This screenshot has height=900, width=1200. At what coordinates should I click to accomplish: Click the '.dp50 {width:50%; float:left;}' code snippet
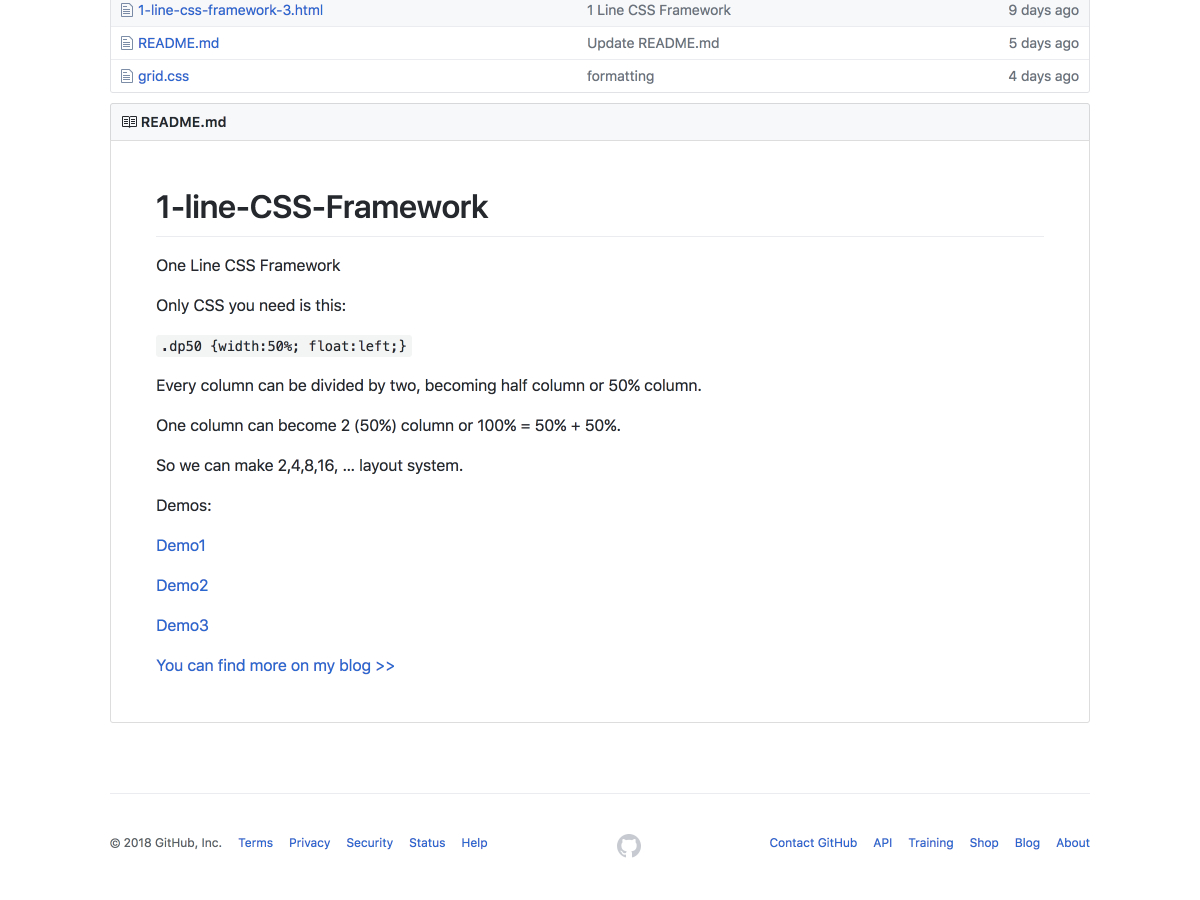(x=284, y=346)
